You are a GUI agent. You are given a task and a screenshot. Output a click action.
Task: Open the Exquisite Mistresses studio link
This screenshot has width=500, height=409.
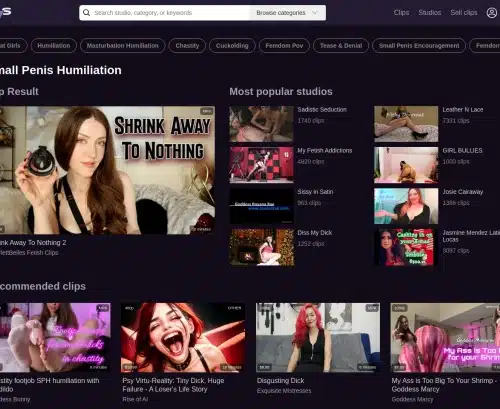click(x=284, y=391)
